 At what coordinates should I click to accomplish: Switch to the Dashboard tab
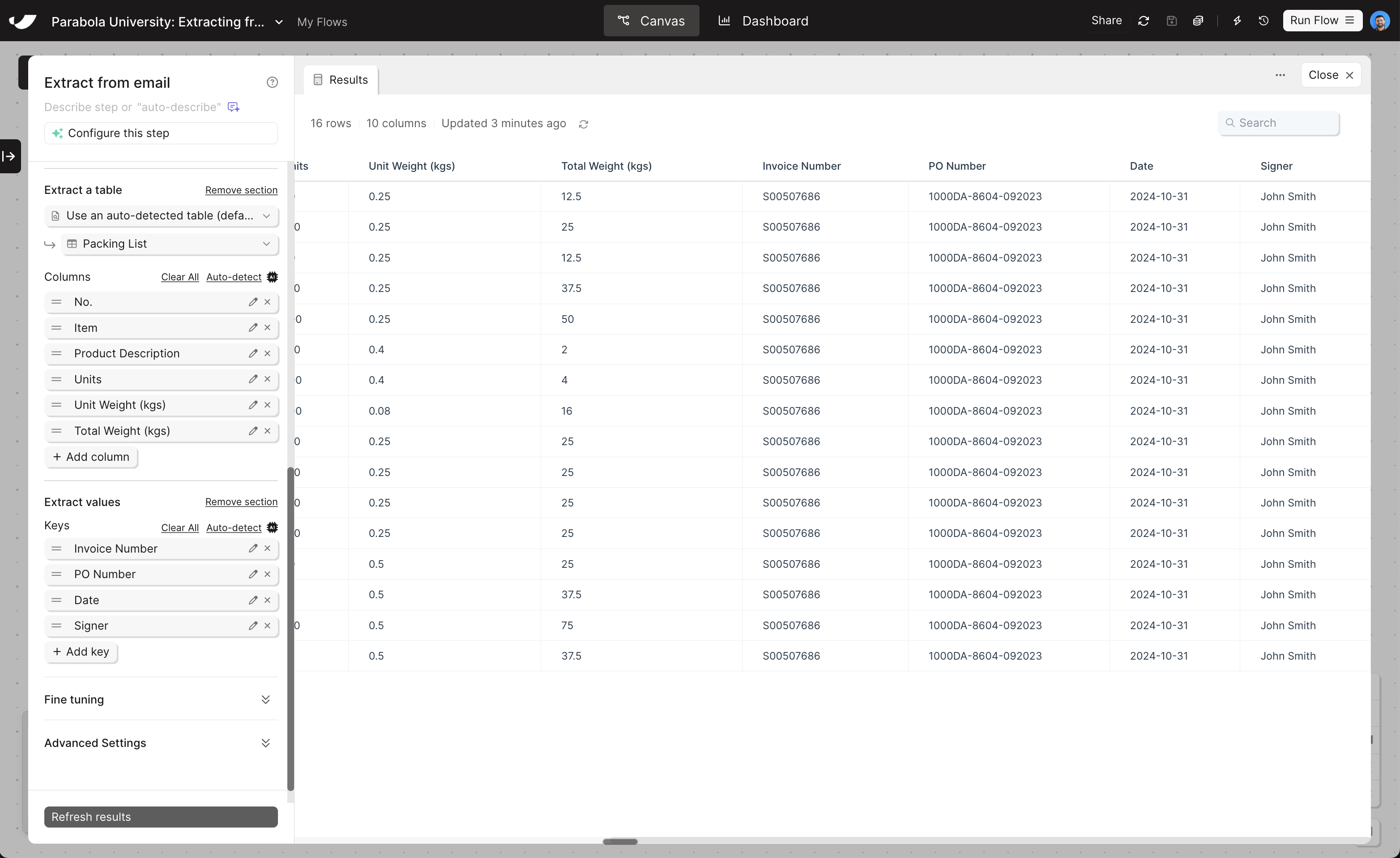[x=763, y=21]
